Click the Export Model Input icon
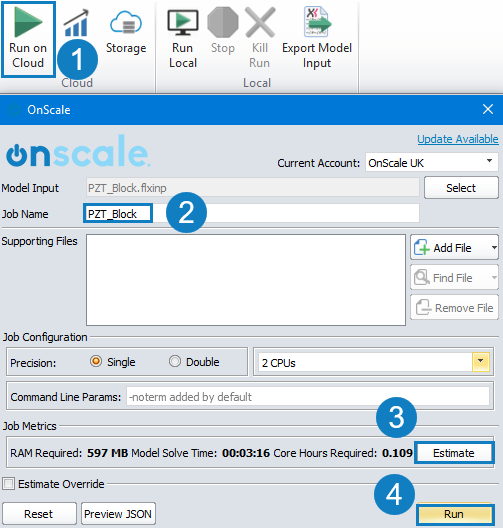The height and width of the screenshot is (528, 503). coord(317,22)
